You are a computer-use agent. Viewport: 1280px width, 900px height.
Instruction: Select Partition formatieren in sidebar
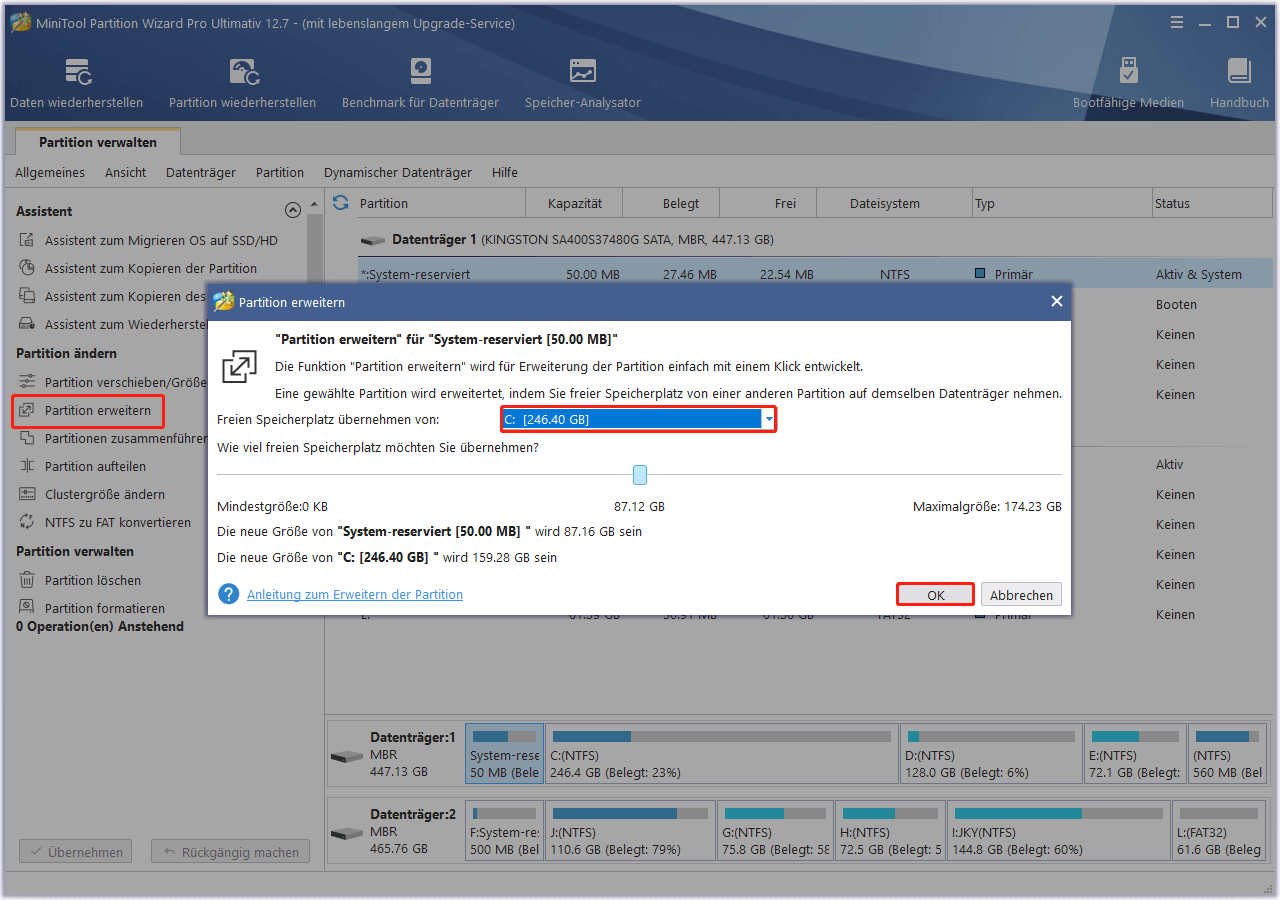pyautogui.click(x=105, y=608)
